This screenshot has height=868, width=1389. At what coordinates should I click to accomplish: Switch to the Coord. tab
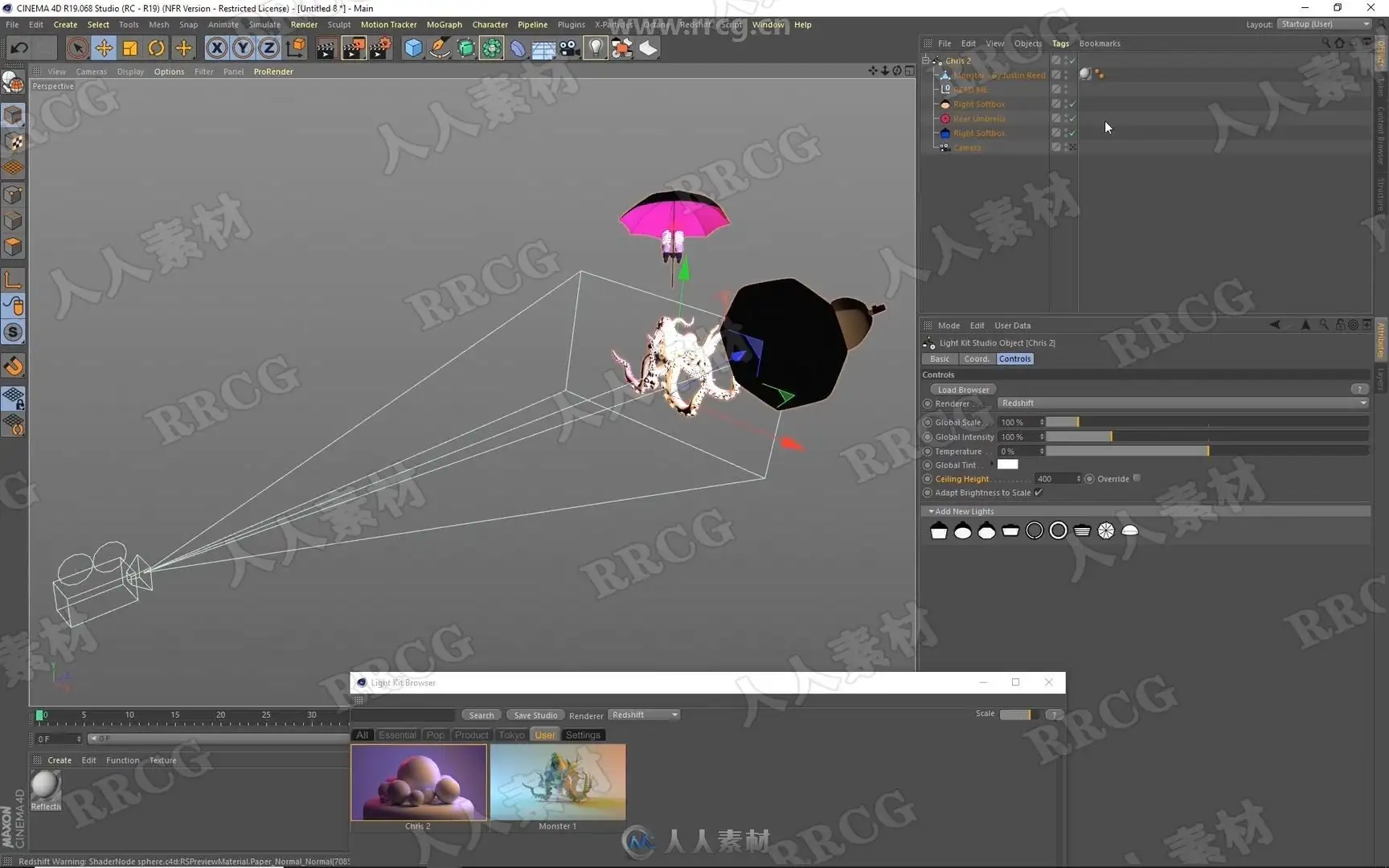click(x=977, y=359)
